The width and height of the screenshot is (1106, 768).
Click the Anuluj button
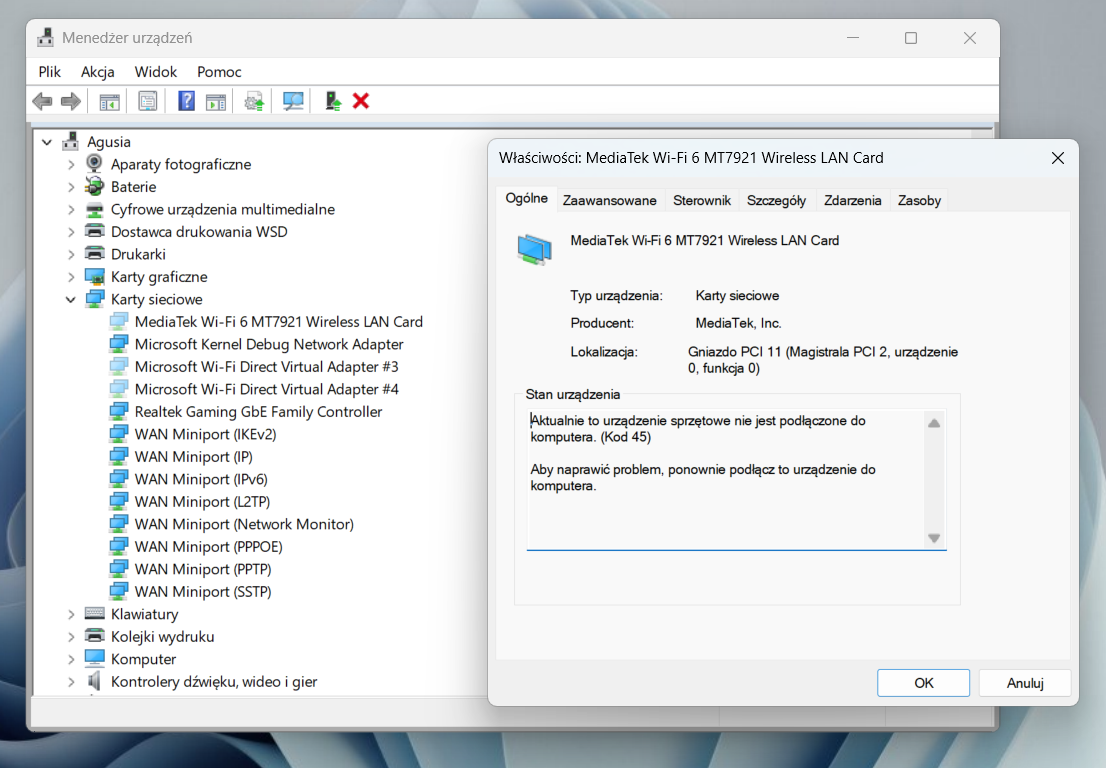point(1025,683)
